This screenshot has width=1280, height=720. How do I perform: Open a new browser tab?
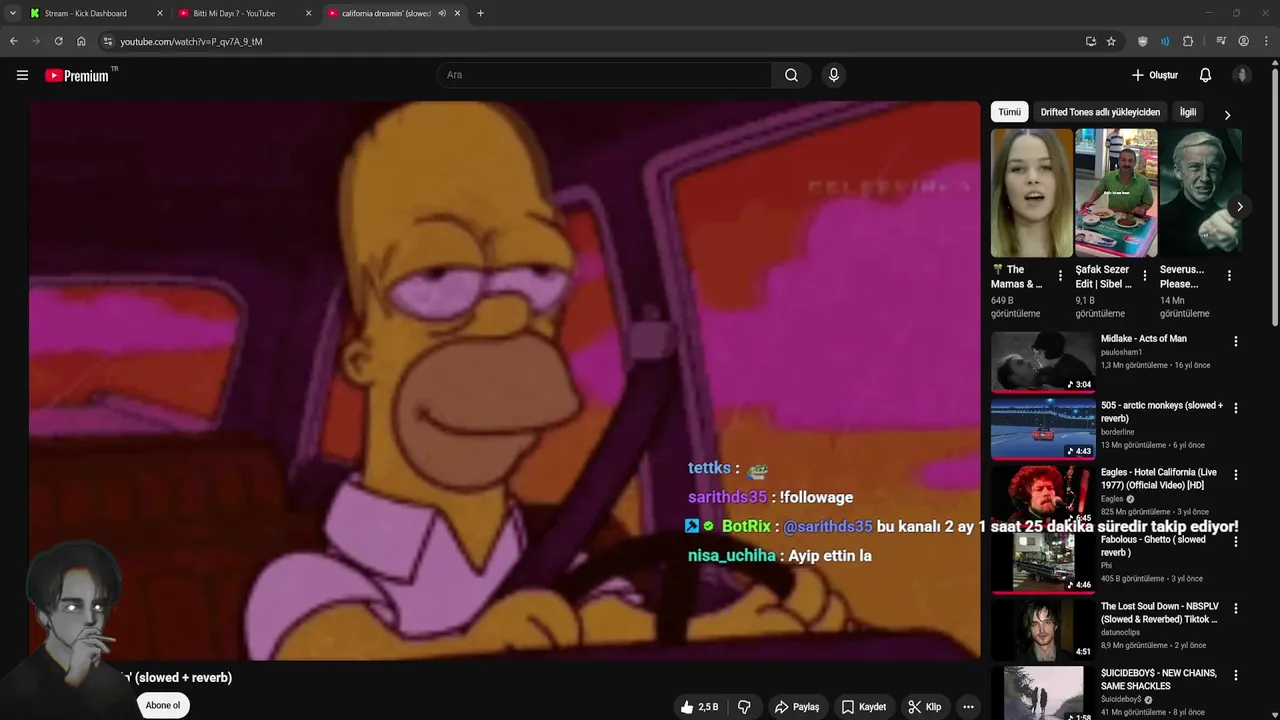(x=480, y=13)
